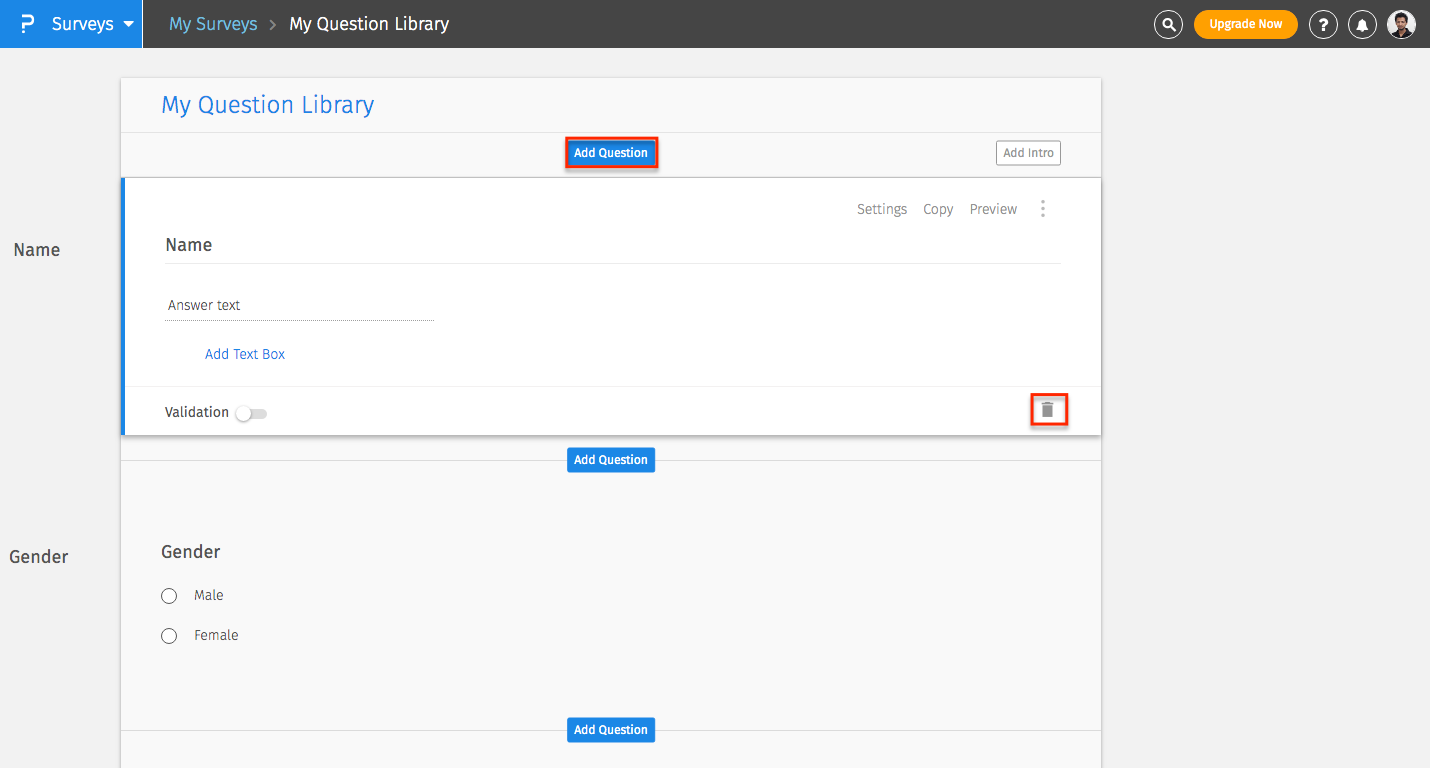This screenshot has width=1430, height=768.
Task: Open the three-dot more options menu
Action: tap(1043, 208)
